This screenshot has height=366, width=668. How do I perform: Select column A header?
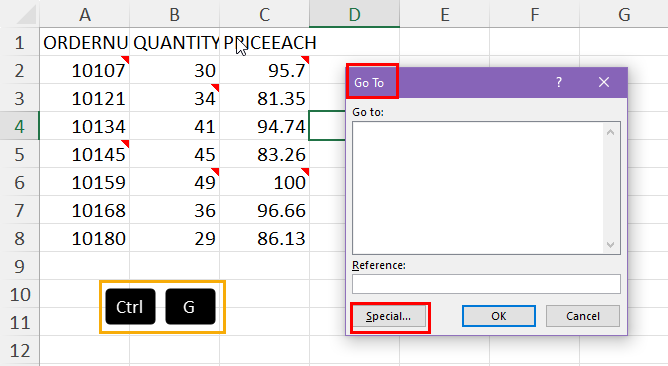(x=85, y=14)
